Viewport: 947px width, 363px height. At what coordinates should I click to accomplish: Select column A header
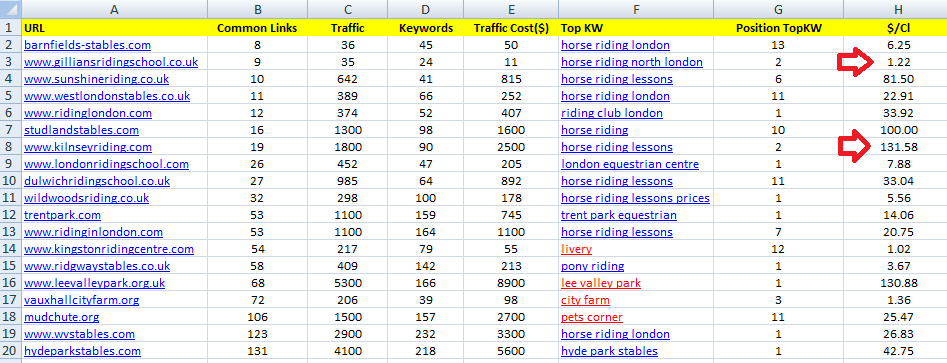click(x=114, y=9)
